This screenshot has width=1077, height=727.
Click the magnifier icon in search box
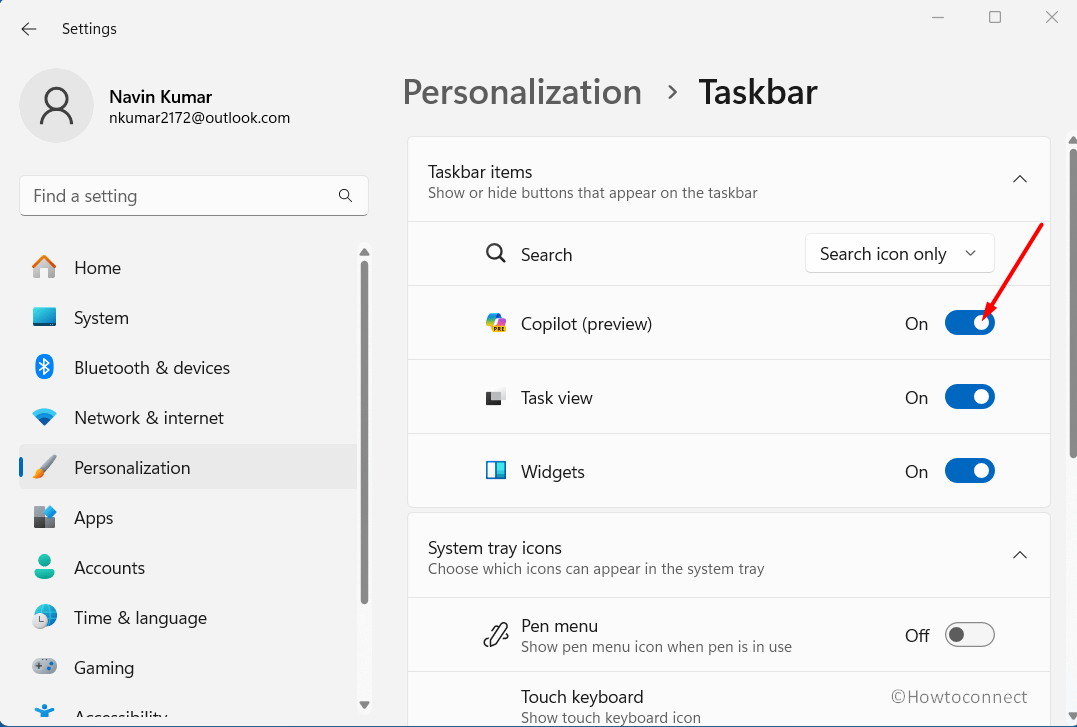pos(345,196)
